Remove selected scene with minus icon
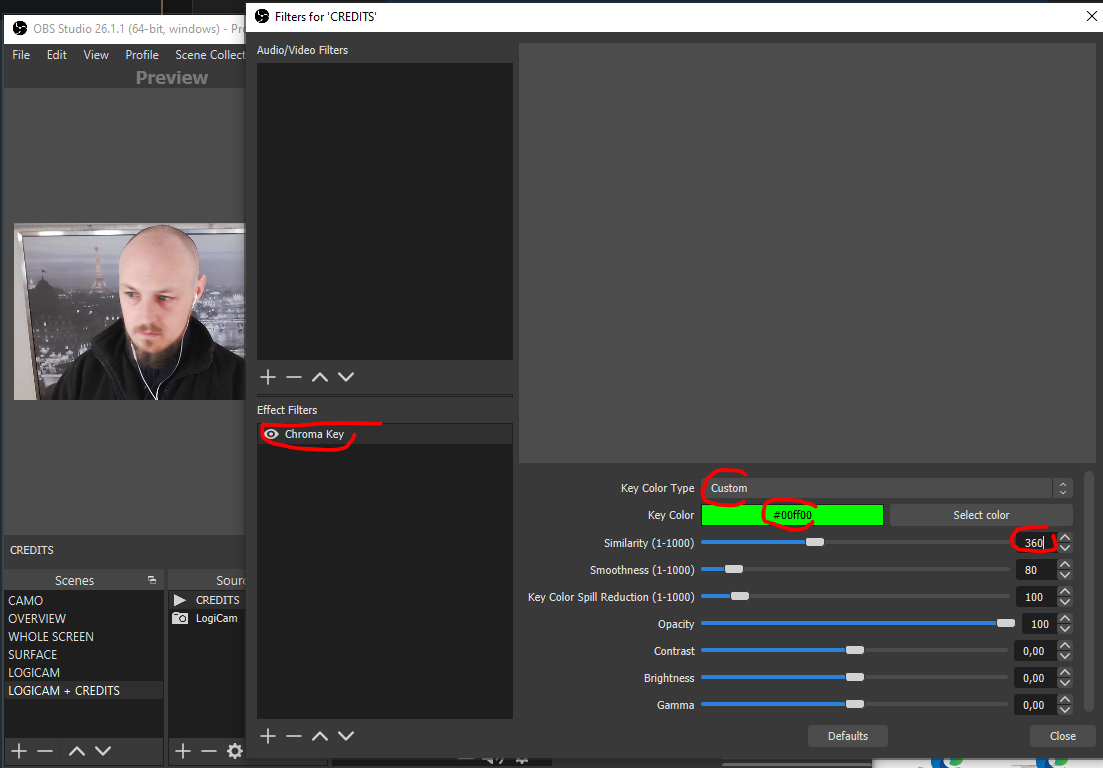 [x=44, y=751]
